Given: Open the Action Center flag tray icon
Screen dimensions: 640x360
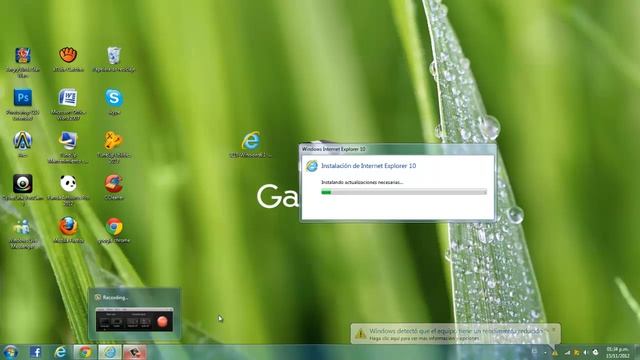Looking at the screenshot, I should point(576,352).
